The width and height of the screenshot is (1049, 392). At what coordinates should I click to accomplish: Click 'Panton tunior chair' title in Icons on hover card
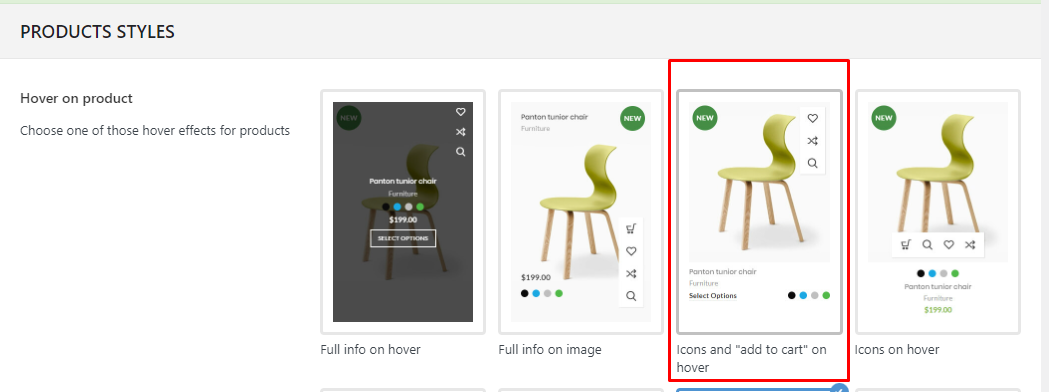tap(938, 286)
